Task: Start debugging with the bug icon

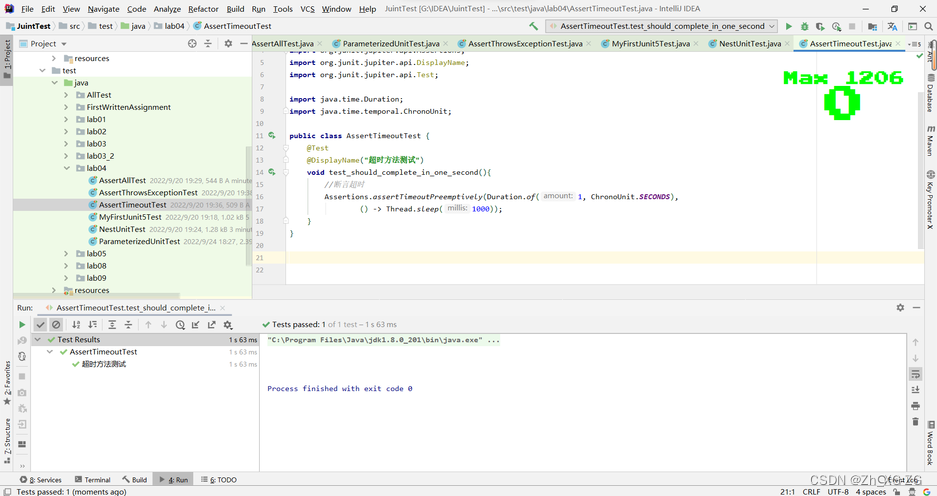Action: click(x=804, y=26)
